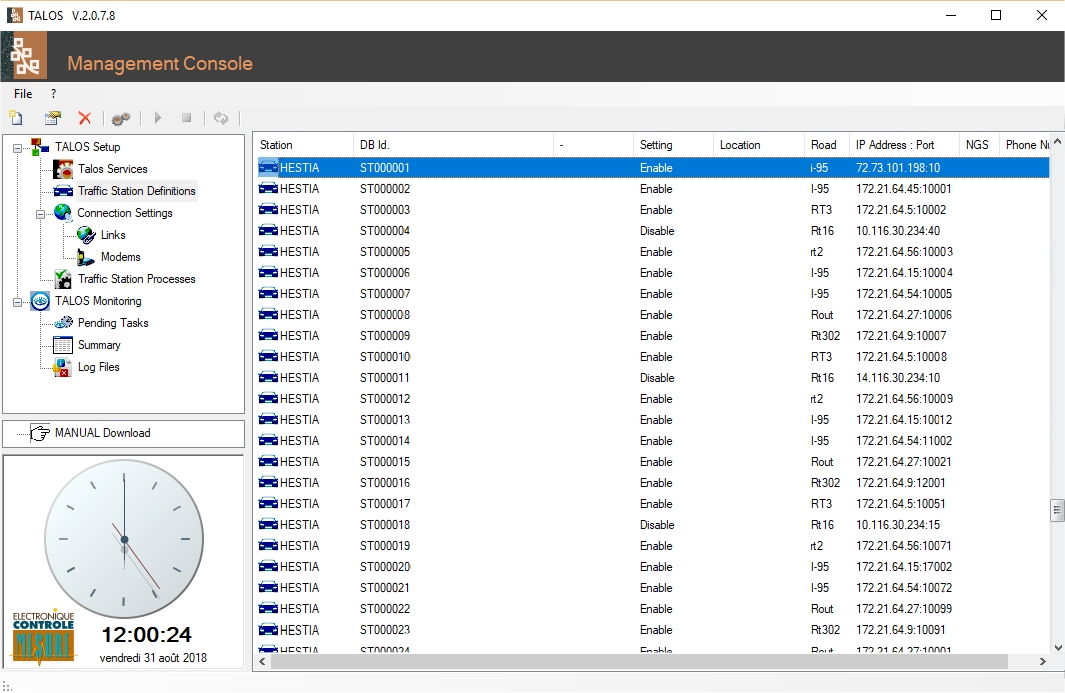Screen dimensions: 1065x693
Task: Click the TALOS Monitoring eye icon
Action: [40, 301]
